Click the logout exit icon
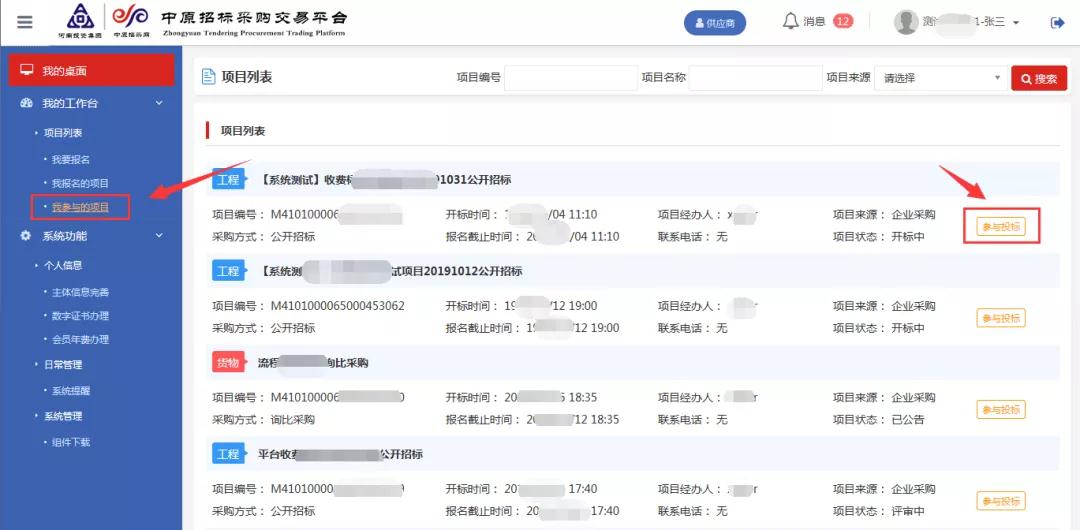The image size is (1080, 530). tap(1057, 23)
